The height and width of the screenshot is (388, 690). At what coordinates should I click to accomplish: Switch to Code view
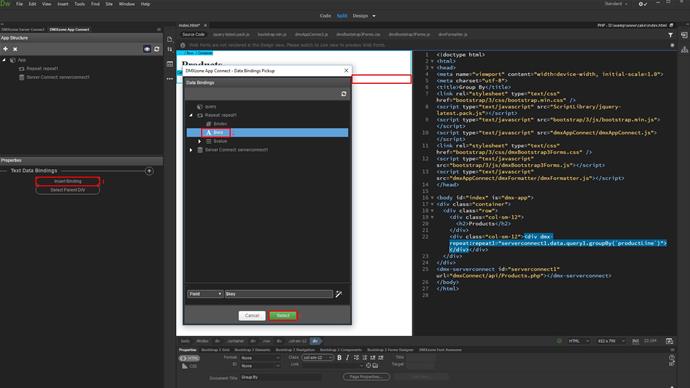click(325, 15)
